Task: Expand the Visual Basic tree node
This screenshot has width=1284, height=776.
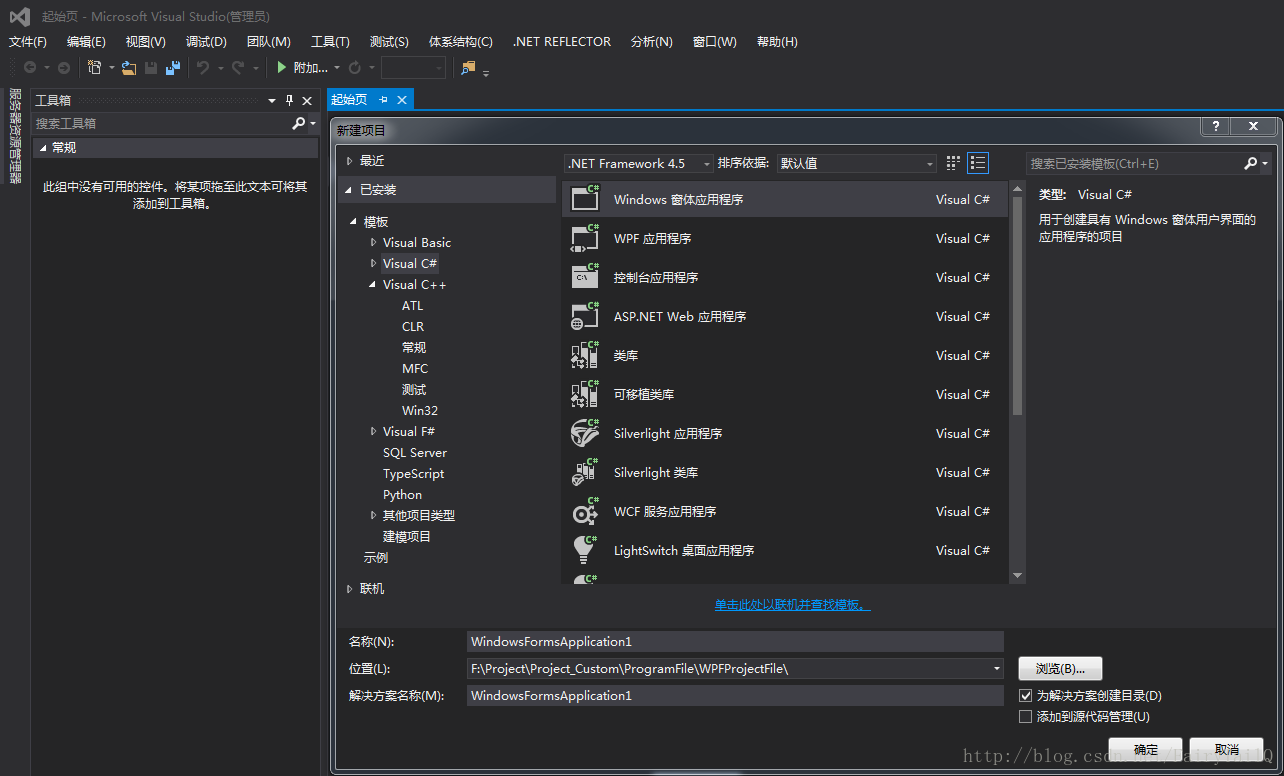Action: 373,242
